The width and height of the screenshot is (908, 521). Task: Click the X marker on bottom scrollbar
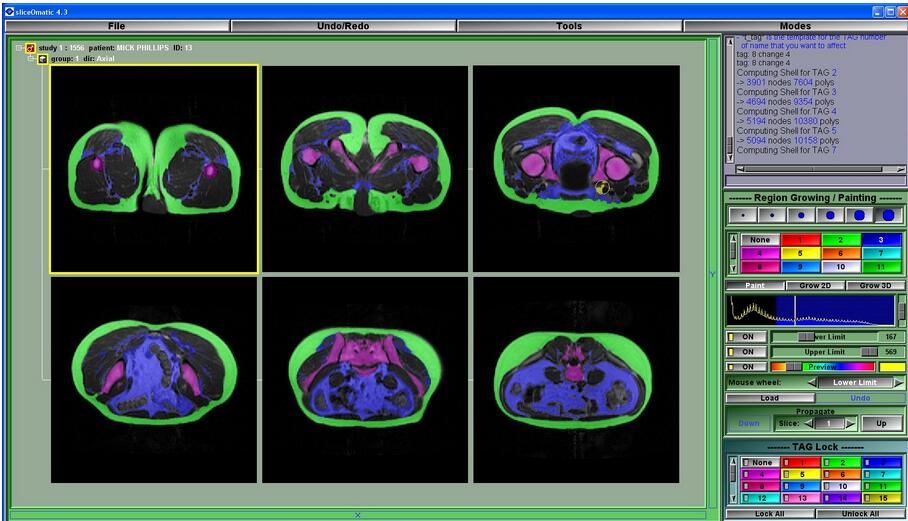[x=357, y=515]
